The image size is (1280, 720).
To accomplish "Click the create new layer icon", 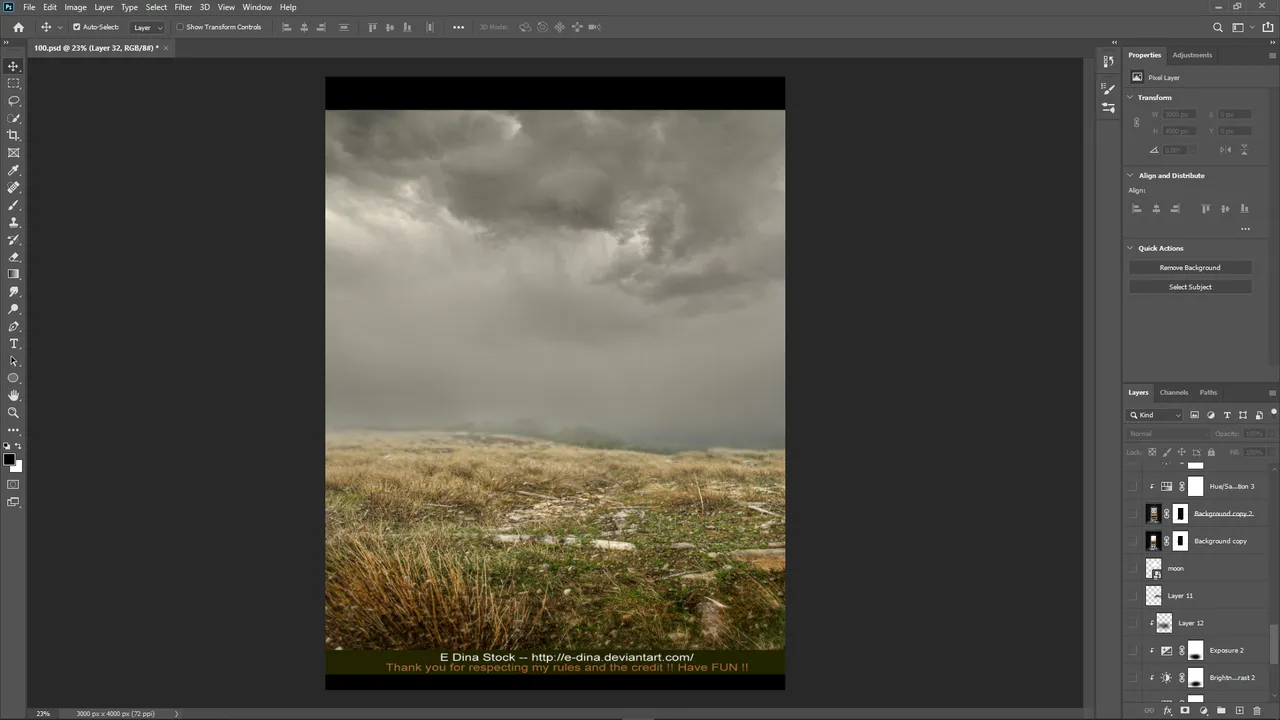I will (x=1239, y=711).
